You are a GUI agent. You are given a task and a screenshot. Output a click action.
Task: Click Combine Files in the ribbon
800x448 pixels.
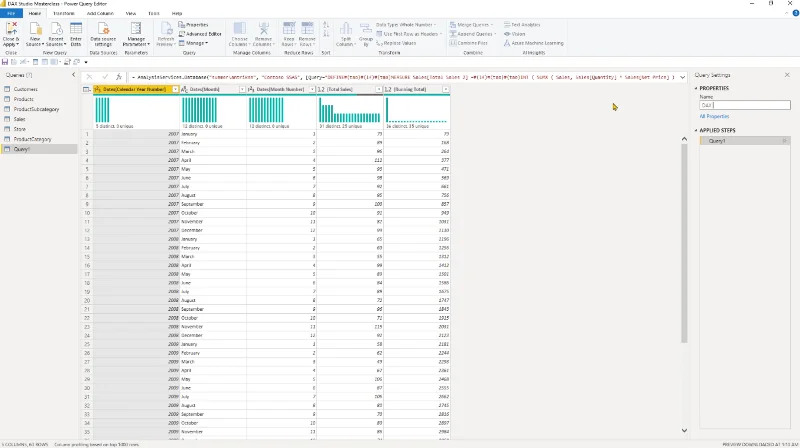click(471, 43)
